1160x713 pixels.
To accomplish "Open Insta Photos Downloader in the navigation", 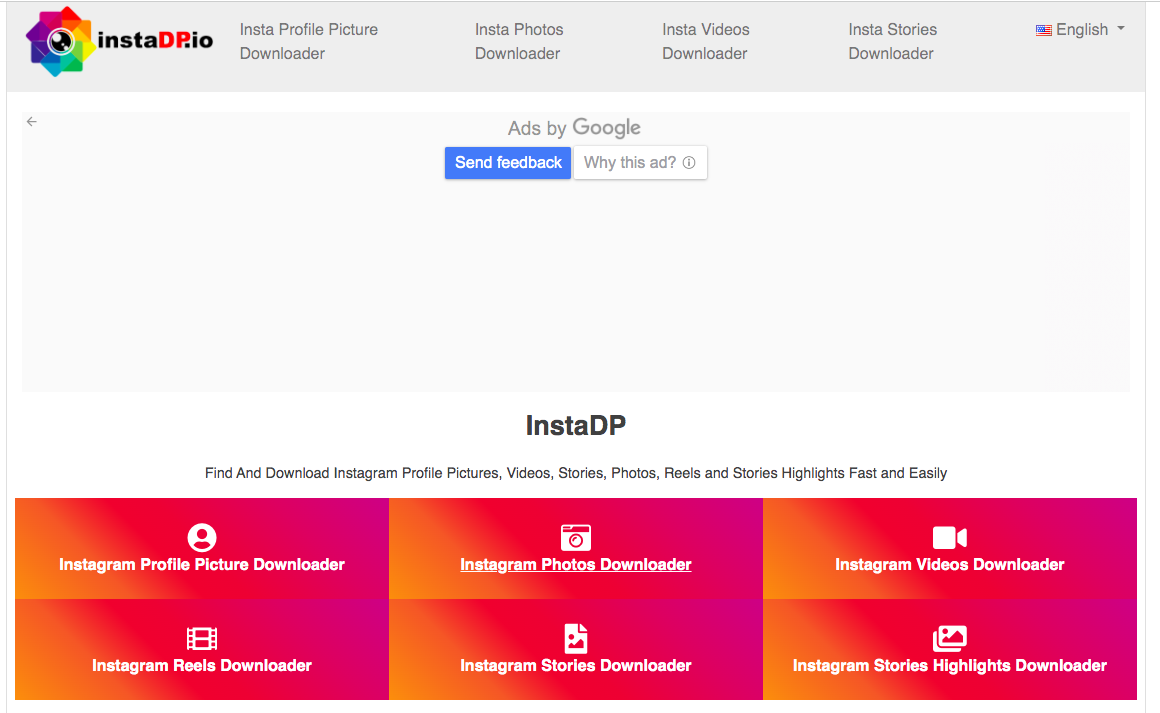I will point(519,41).
